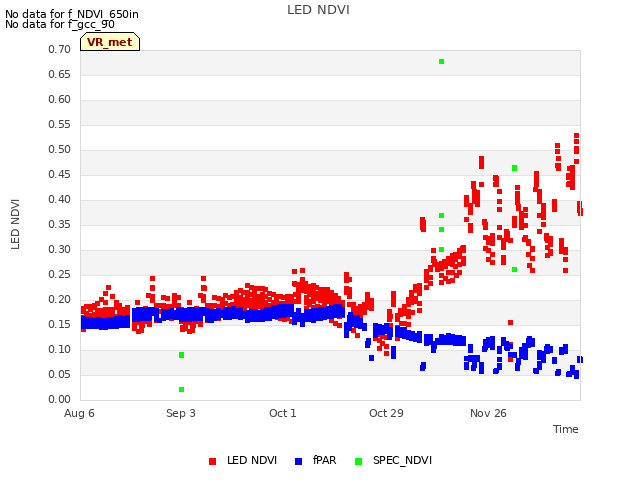Viewport: 640px width, 480px height.
Task: Click the vertical LED NDVI axis label
Action: [15, 224]
